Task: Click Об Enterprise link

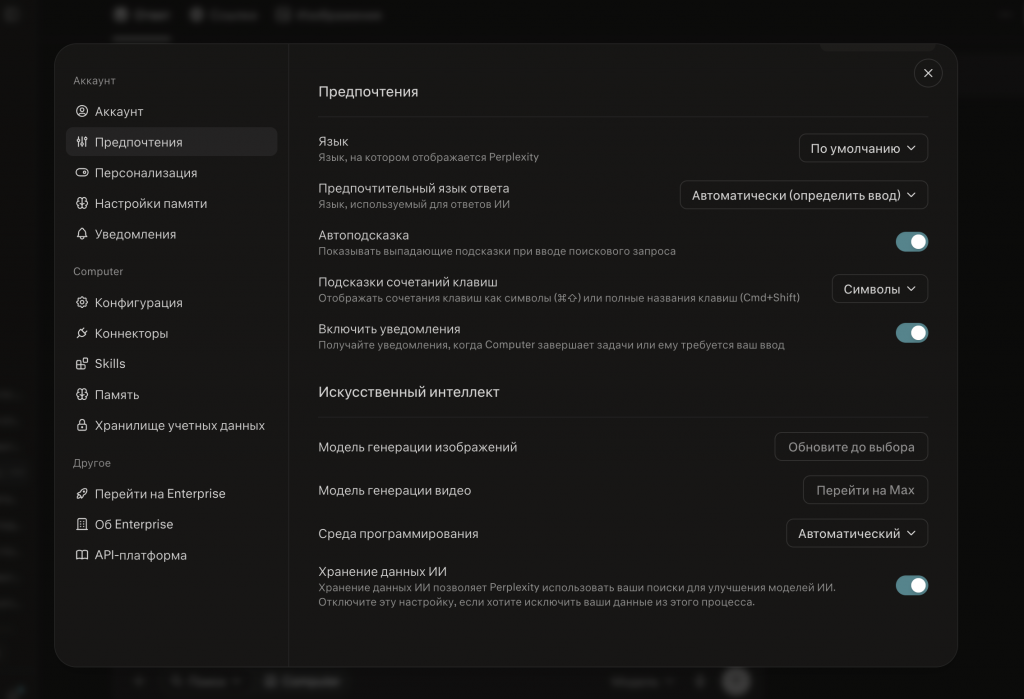Action: (x=172, y=525)
